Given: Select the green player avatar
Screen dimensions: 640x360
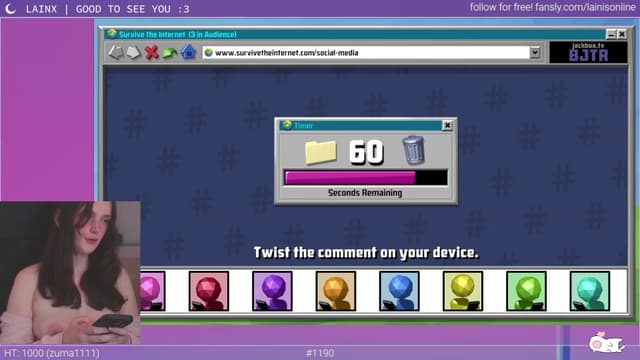Looking at the screenshot, I should [x=526, y=291].
